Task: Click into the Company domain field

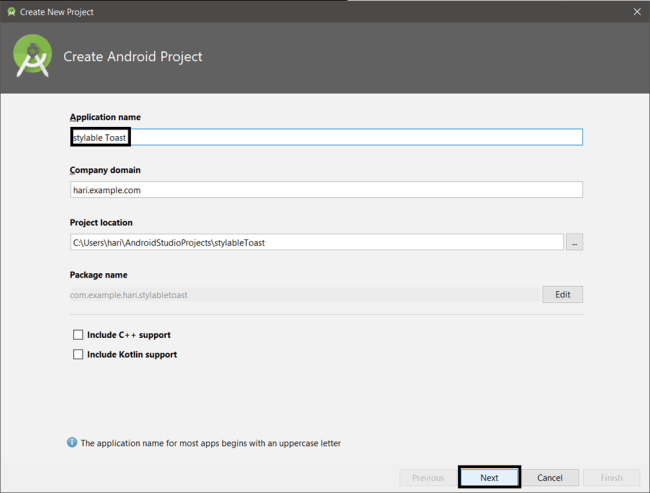Action: 326,190
